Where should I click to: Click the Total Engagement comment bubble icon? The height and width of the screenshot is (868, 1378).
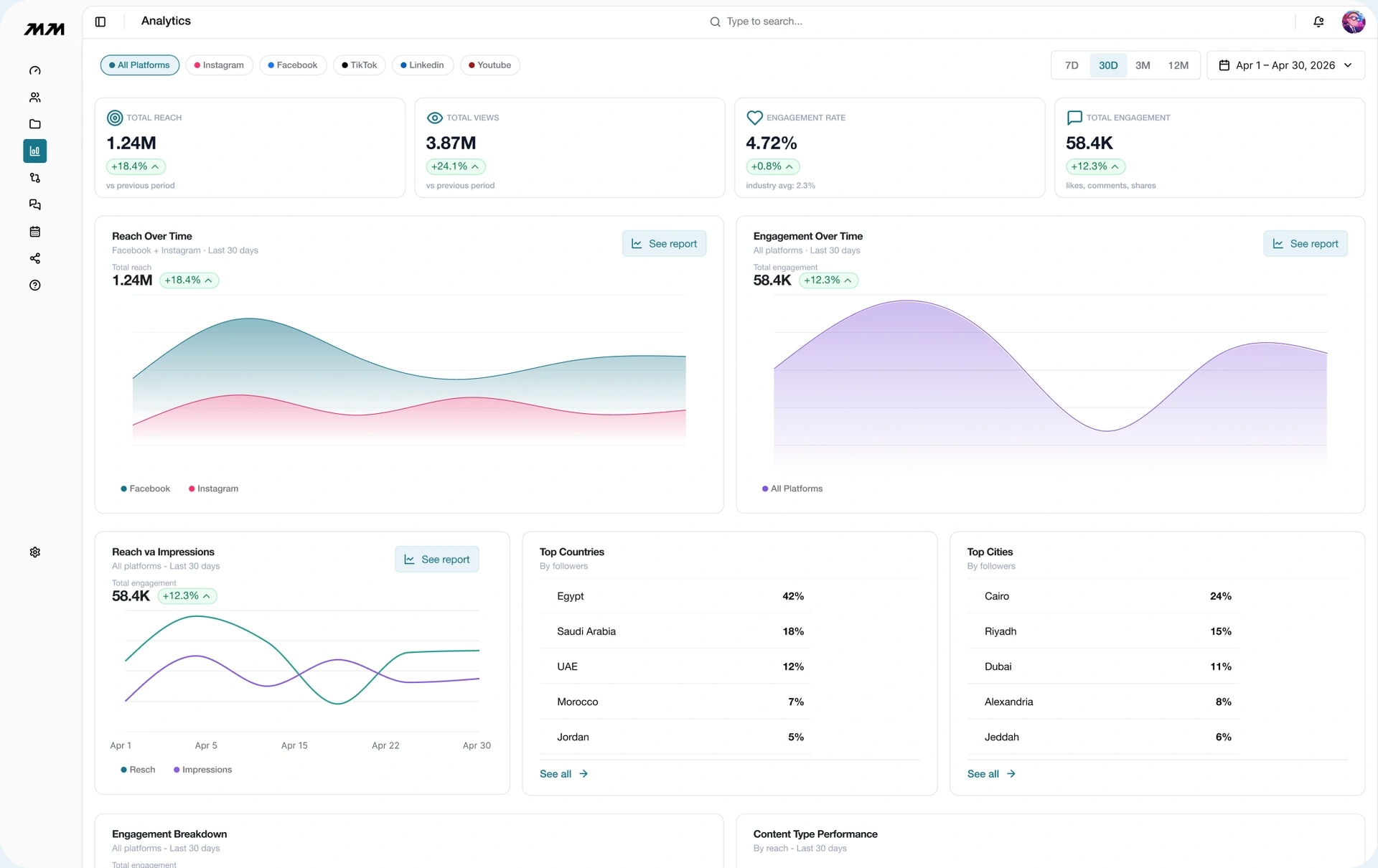coord(1074,118)
